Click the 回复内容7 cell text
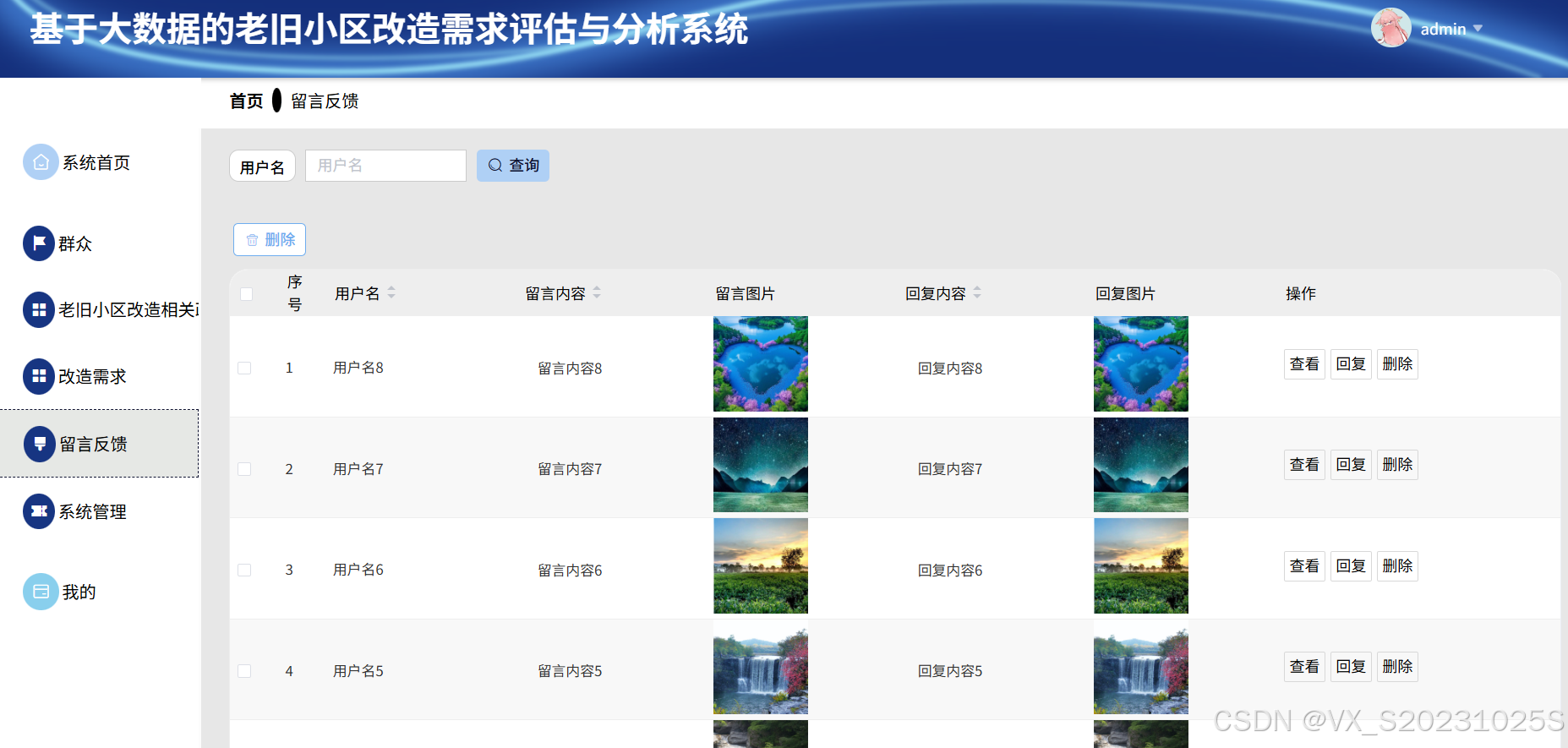This screenshot has width=1568, height=748. click(950, 469)
